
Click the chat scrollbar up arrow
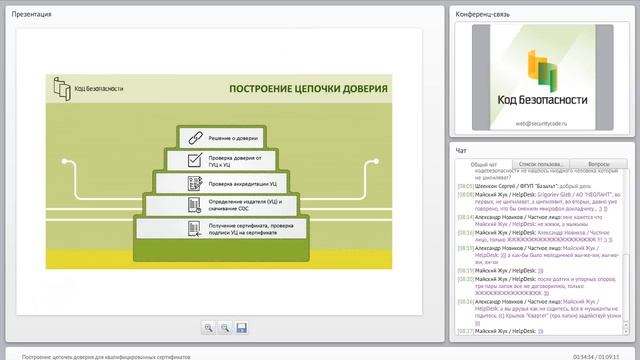click(626, 325)
